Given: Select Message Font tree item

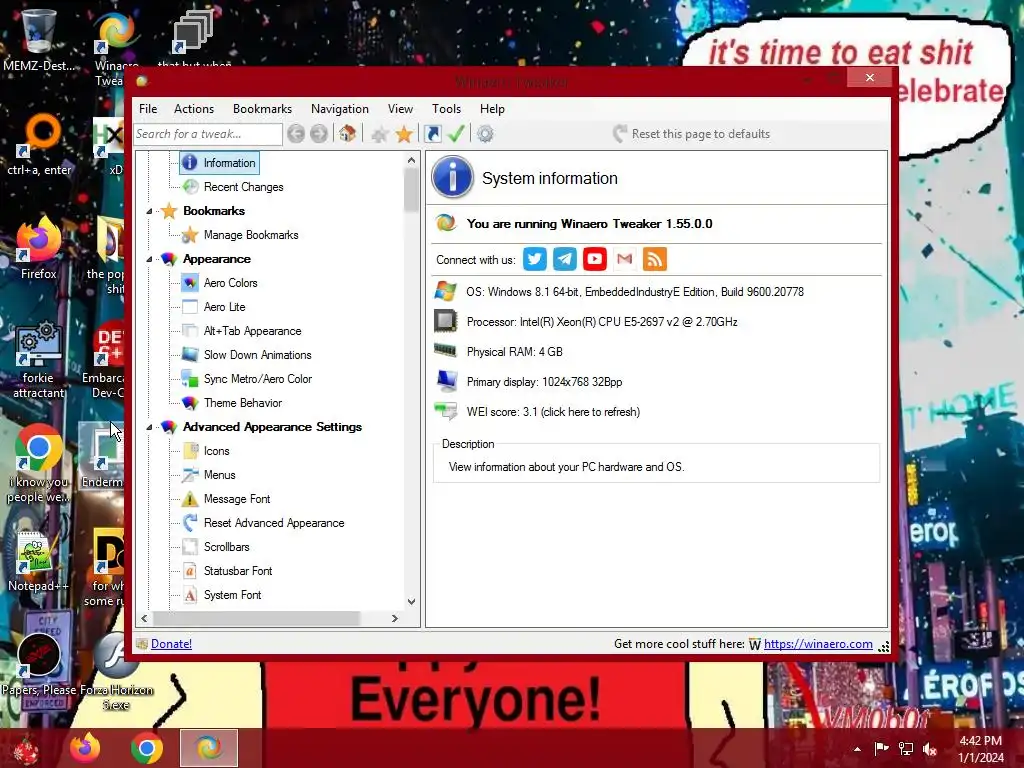Looking at the screenshot, I should [236, 499].
